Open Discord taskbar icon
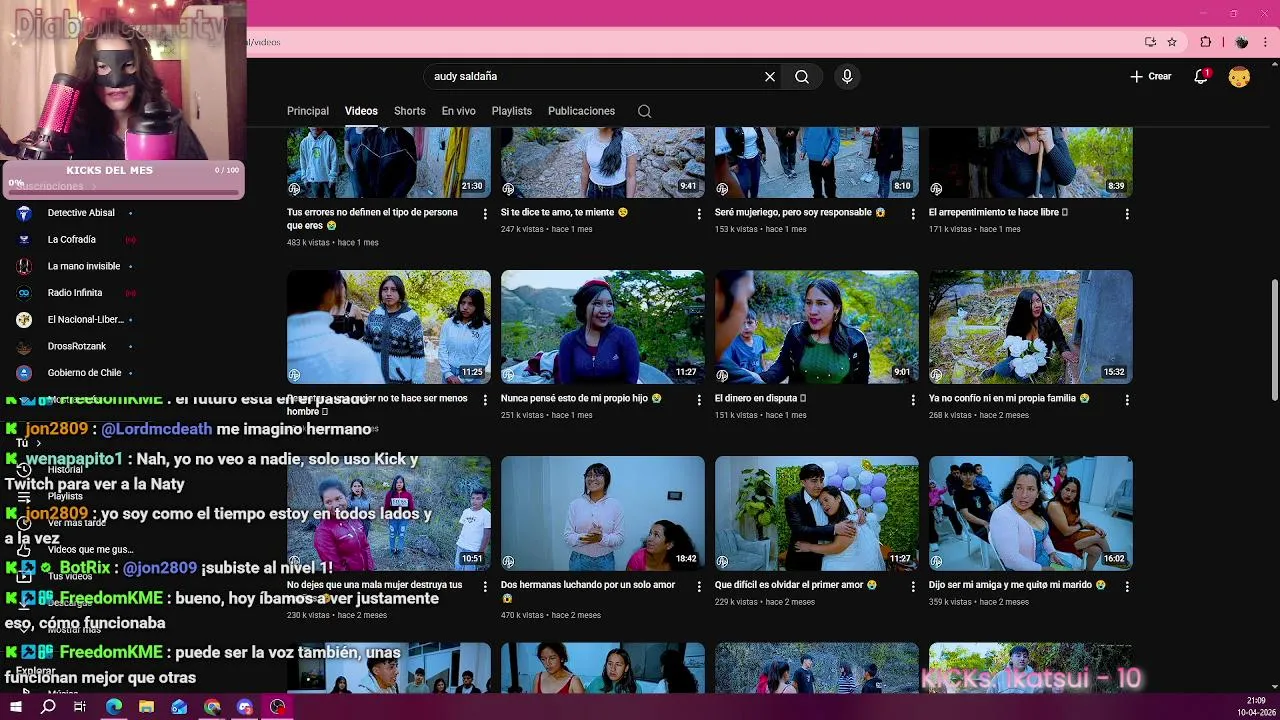Viewport: 1280px width, 720px height. coord(245,707)
